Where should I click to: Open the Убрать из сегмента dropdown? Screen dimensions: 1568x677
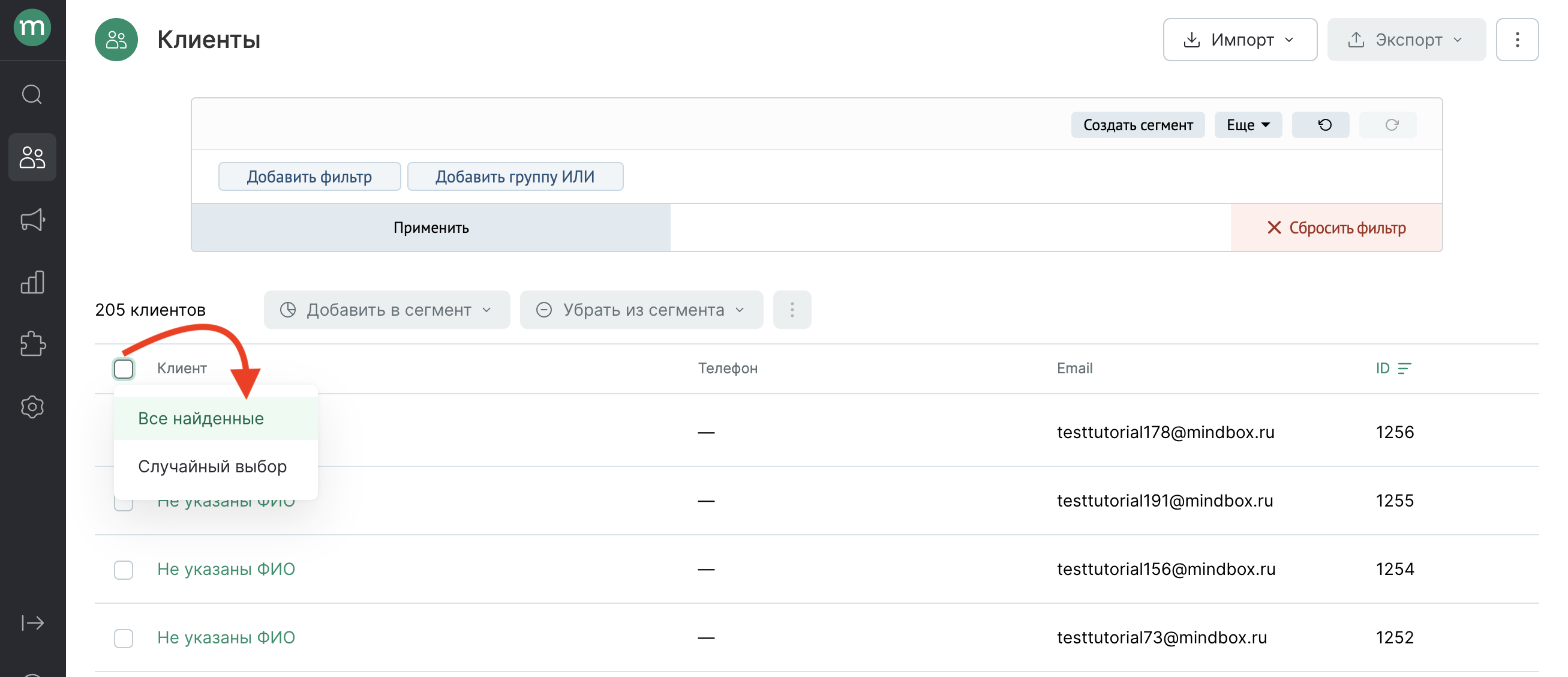pyautogui.click(x=641, y=310)
